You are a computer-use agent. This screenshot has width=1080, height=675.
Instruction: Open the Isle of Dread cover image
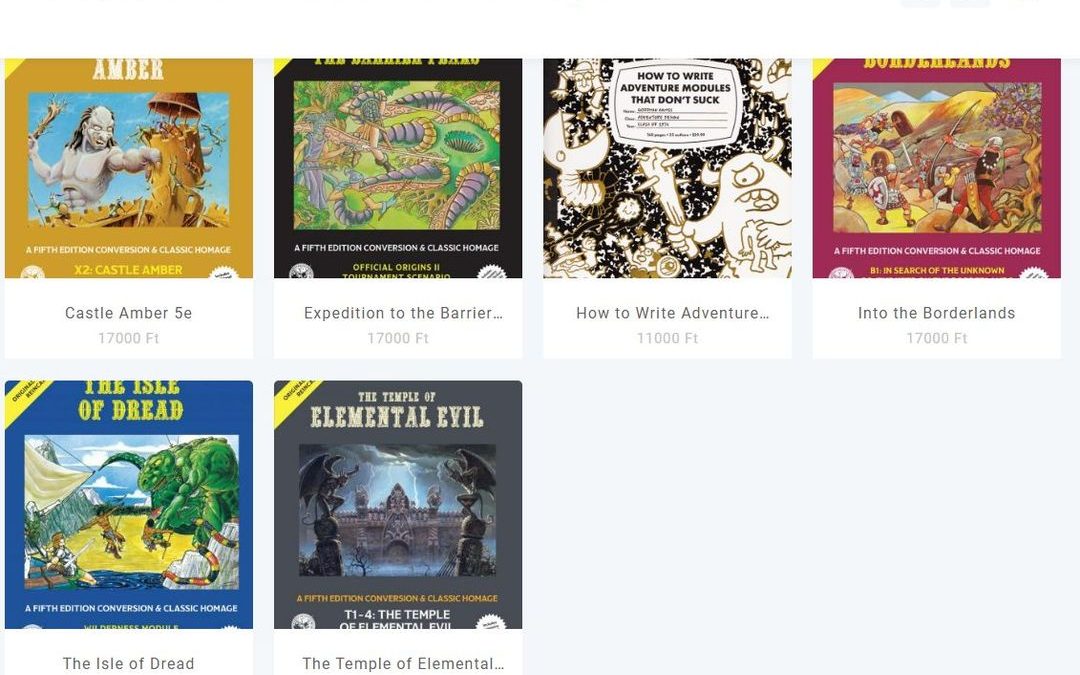129,505
